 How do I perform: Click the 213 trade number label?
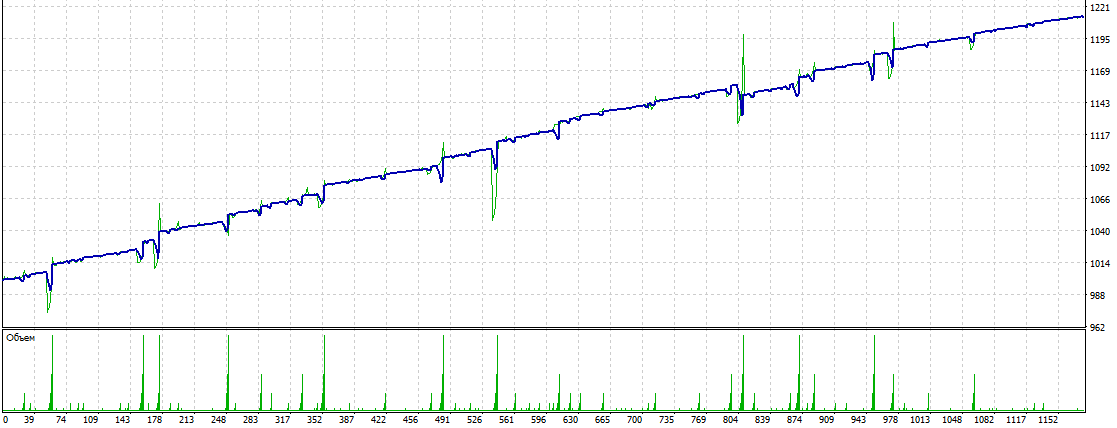(x=187, y=420)
